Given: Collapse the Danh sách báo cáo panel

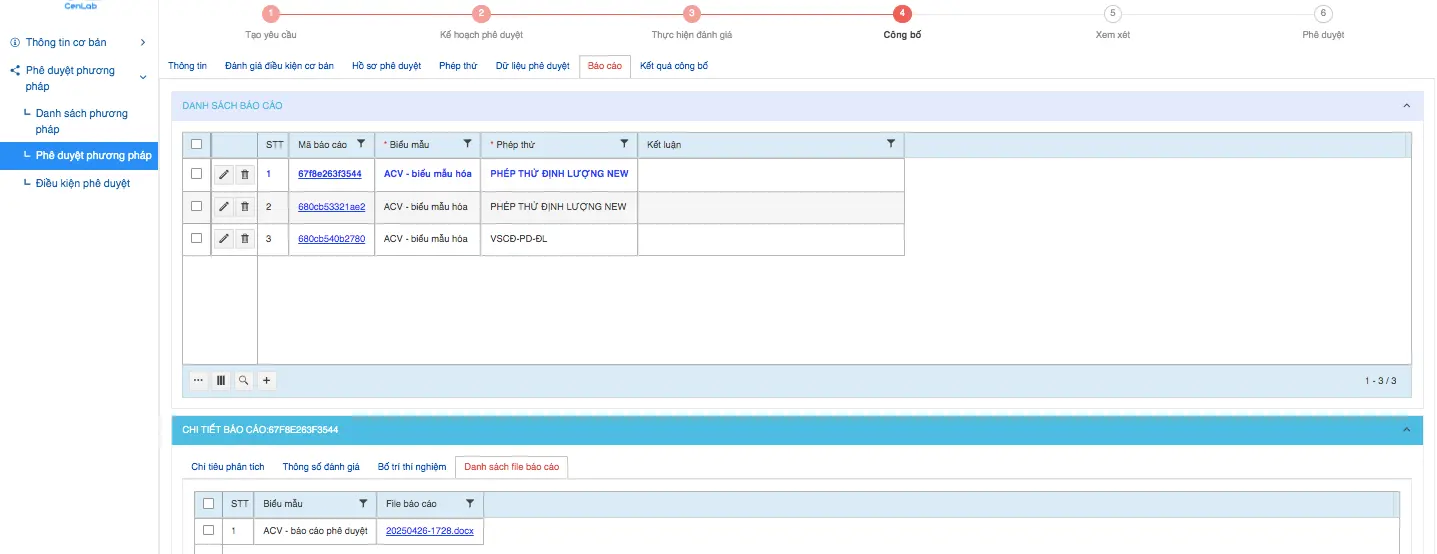Looking at the screenshot, I should coord(1406,106).
